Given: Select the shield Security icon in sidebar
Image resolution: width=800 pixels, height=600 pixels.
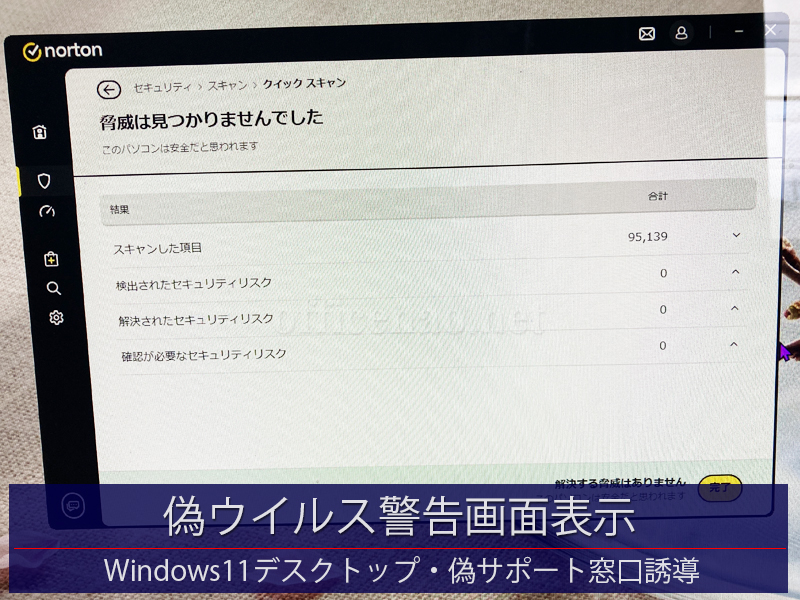Looking at the screenshot, I should point(44,181).
